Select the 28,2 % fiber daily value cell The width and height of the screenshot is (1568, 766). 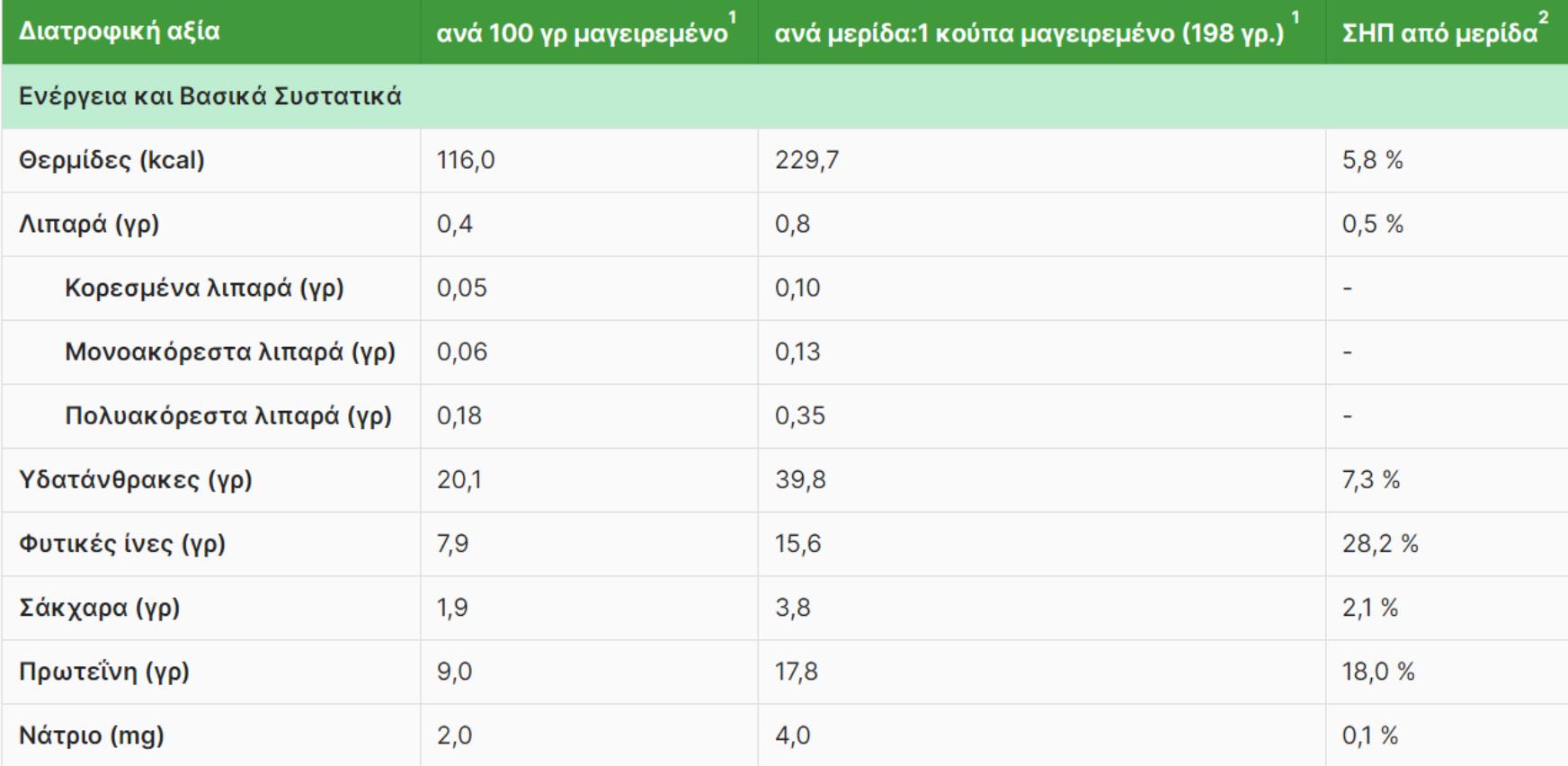click(x=1379, y=543)
